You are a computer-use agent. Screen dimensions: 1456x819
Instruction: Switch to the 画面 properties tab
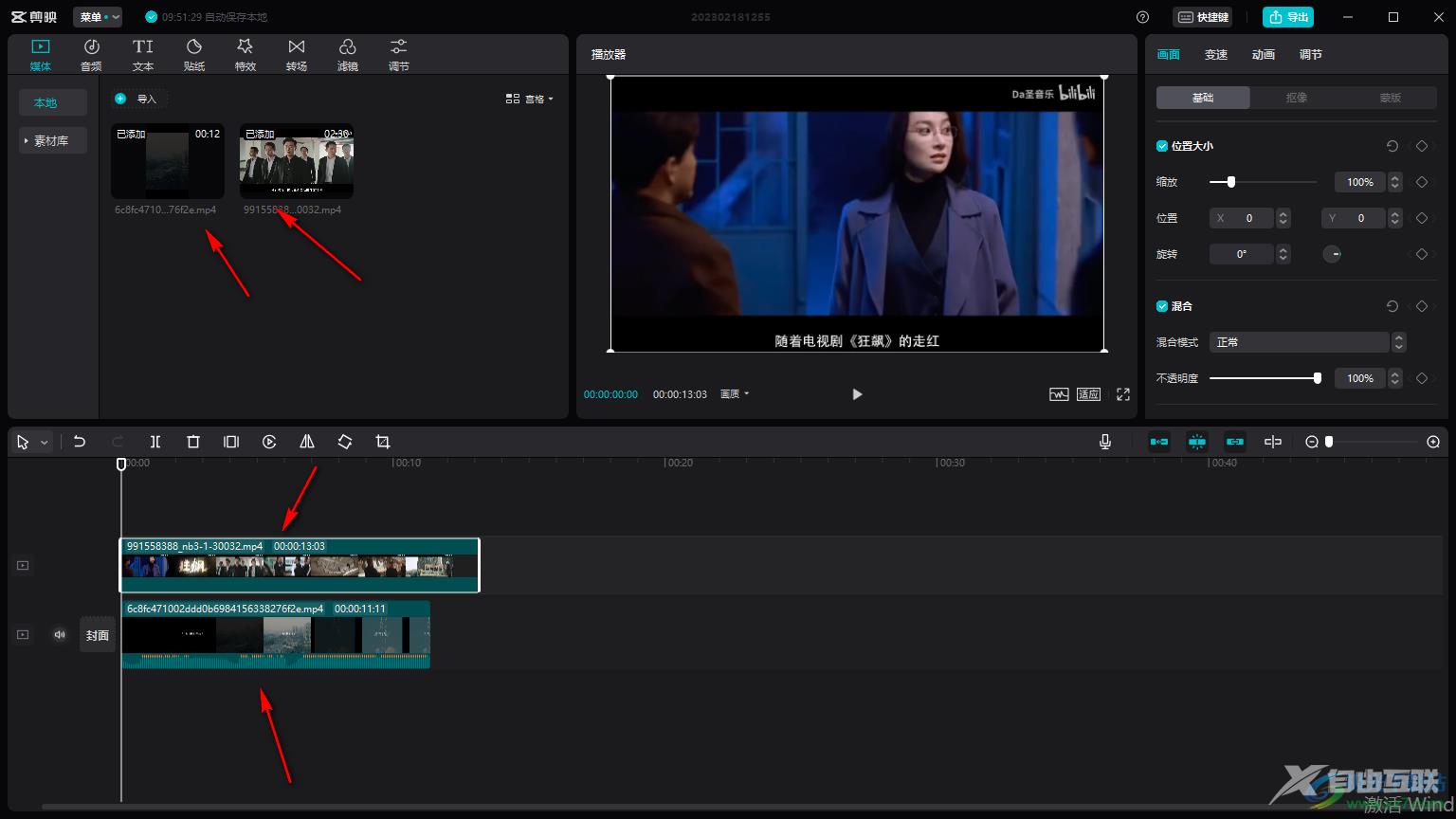pos(1169,55)
